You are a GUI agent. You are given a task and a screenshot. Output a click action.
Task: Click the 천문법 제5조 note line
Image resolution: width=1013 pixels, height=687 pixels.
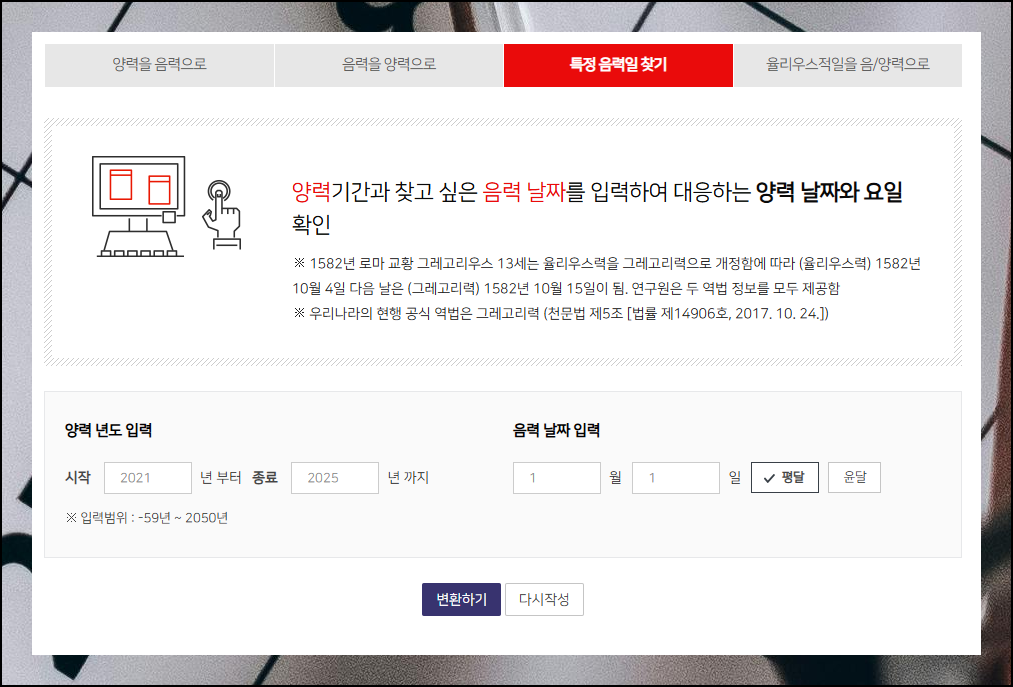coord(561,313)
